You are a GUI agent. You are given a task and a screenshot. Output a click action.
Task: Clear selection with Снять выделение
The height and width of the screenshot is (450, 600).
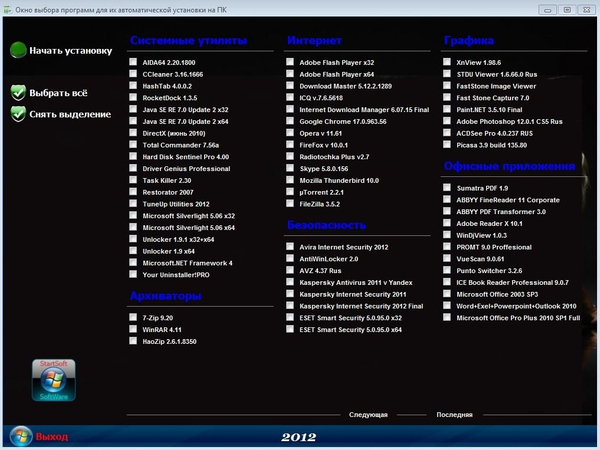(70, 114)
